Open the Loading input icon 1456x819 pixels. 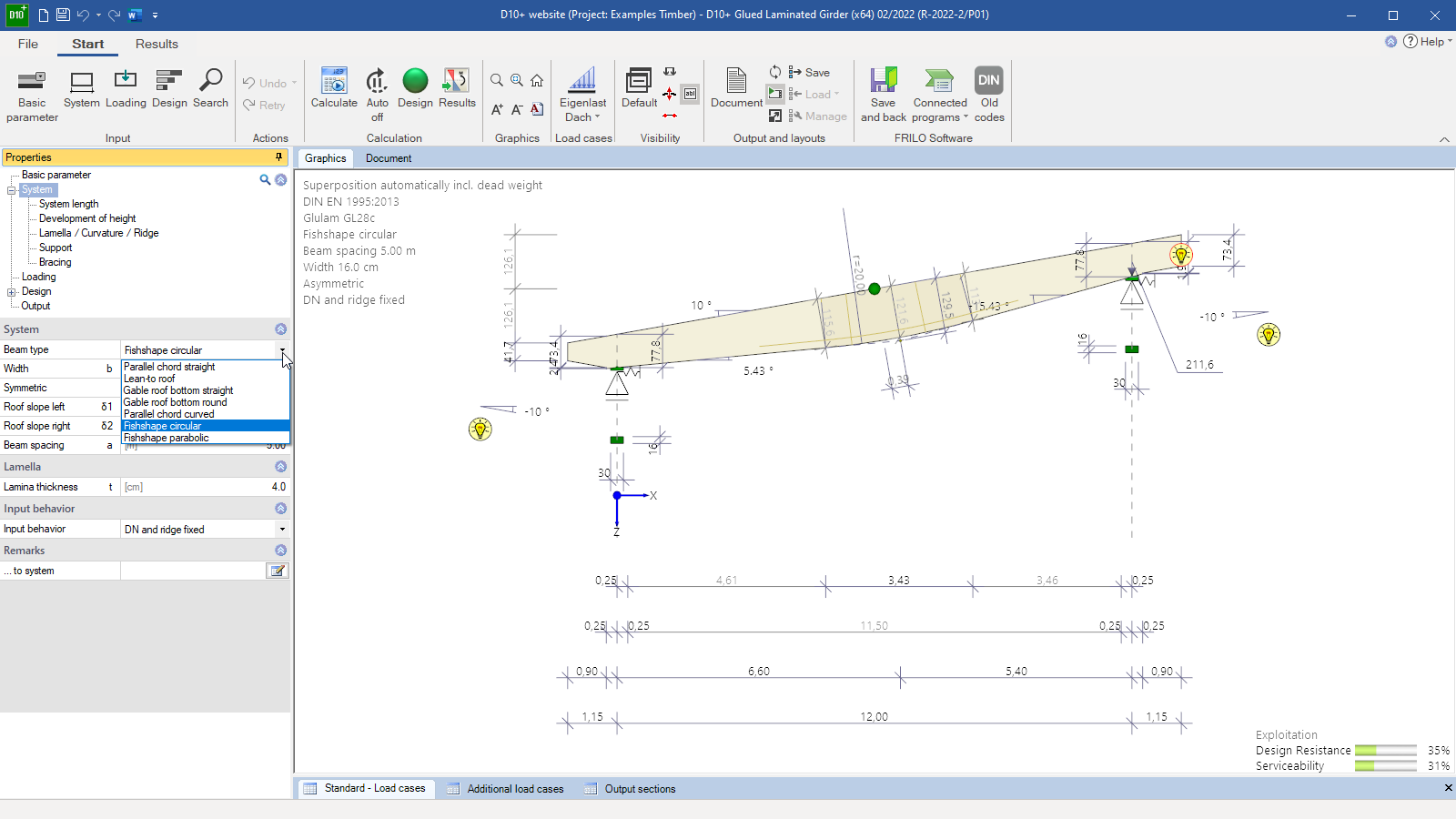126,89
